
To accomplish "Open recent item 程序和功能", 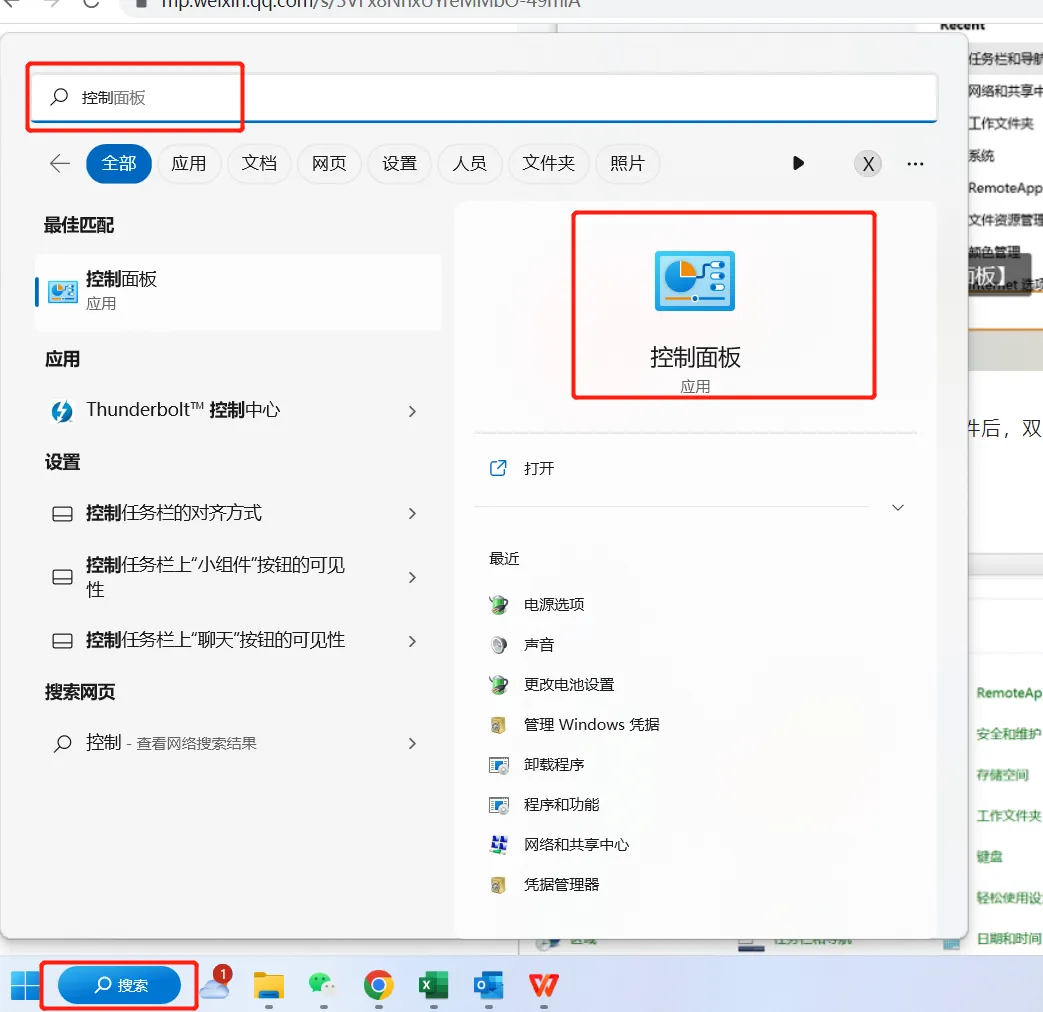I will click(561, 804).
